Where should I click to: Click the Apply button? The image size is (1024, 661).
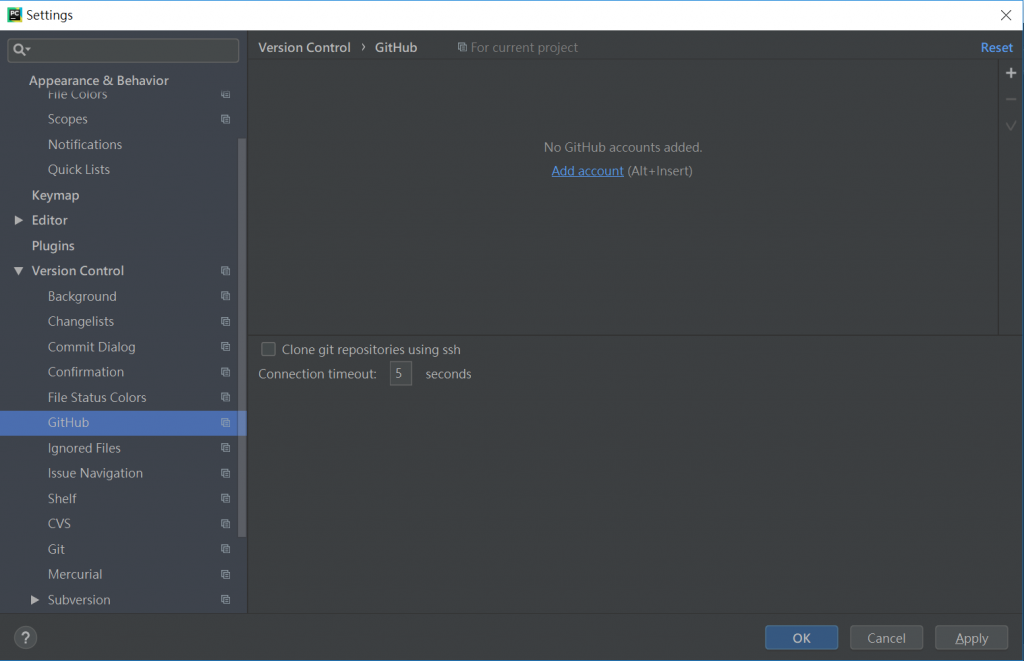pyautogui.click(x=971, y=637)
